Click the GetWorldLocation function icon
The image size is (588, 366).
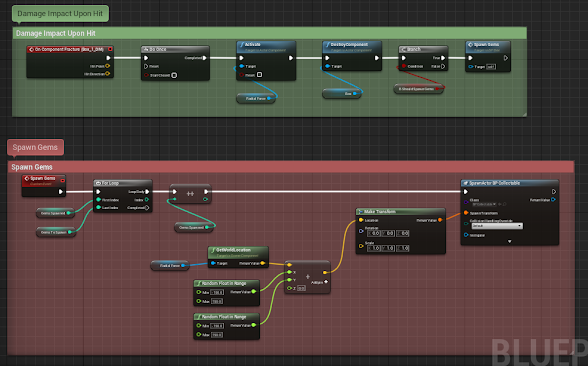[x=213, y=250]
